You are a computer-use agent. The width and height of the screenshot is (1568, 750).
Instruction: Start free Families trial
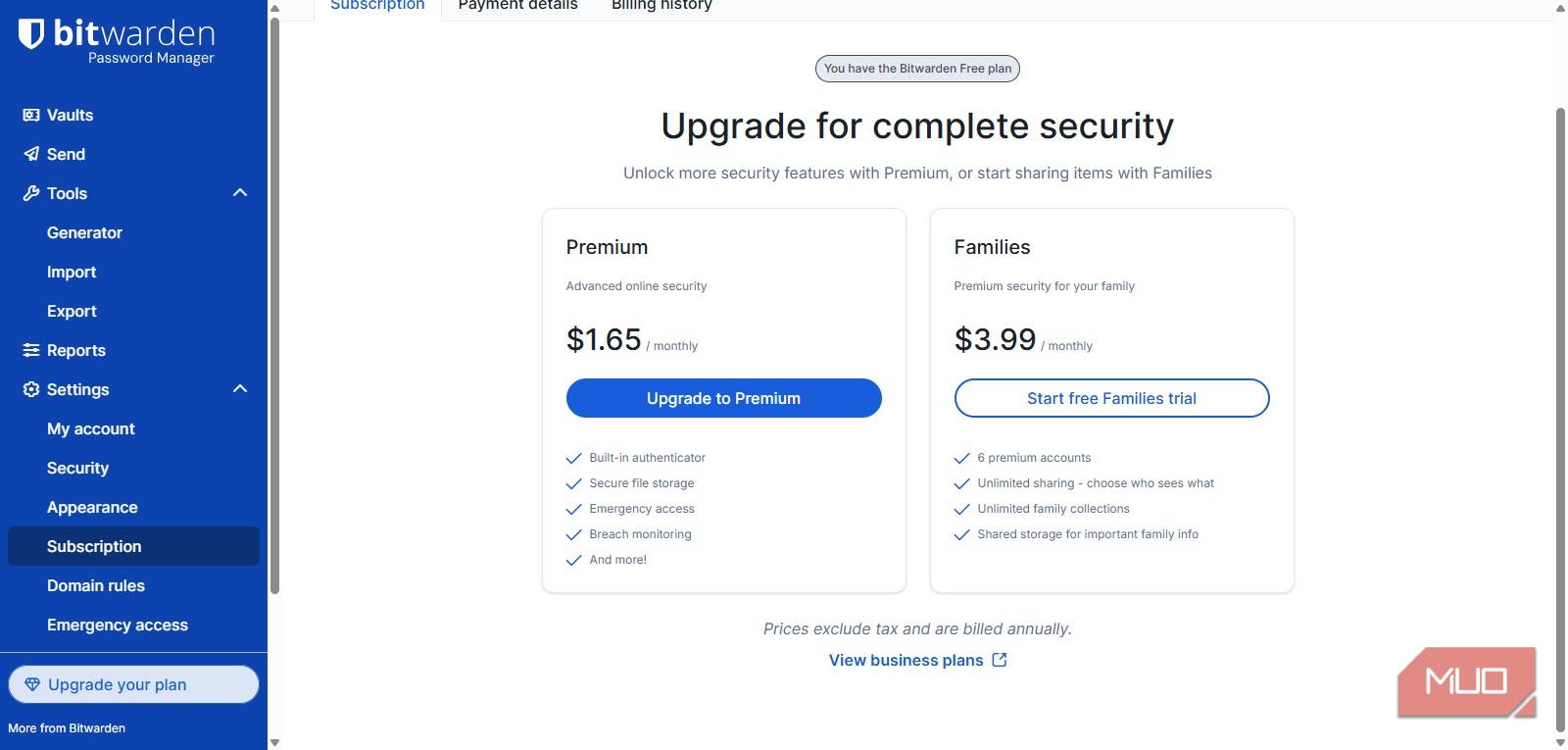pos(1111,398)
